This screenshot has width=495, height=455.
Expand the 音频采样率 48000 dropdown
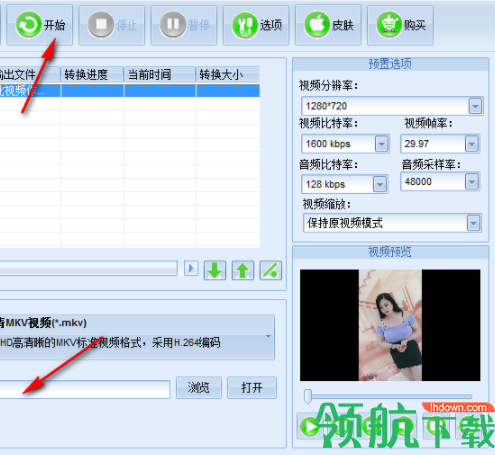point(472,182)
